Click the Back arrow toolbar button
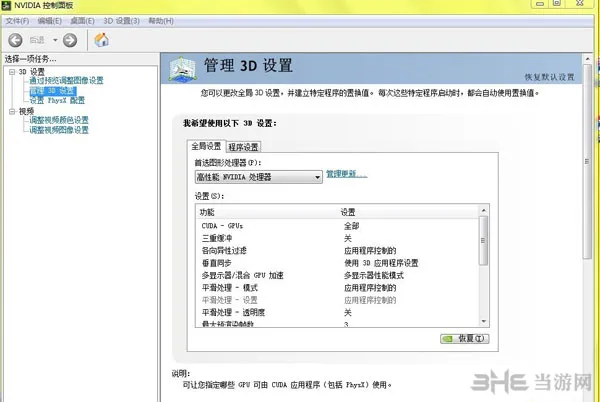Viewport: 600px width, 402px height. (x=15, y=40)
